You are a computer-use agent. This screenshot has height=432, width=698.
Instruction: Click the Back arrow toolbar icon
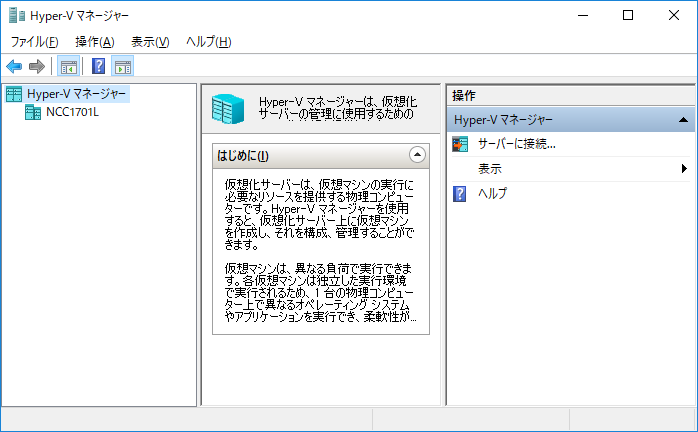coord(14,67)
